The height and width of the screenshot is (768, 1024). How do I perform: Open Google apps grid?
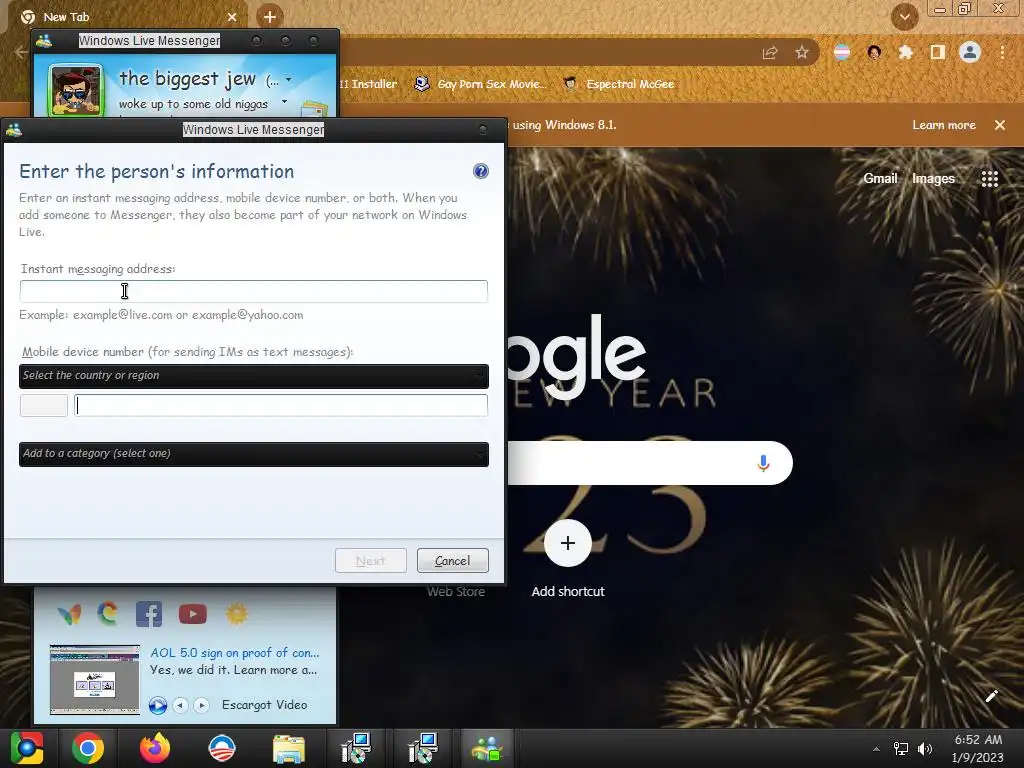990,178
